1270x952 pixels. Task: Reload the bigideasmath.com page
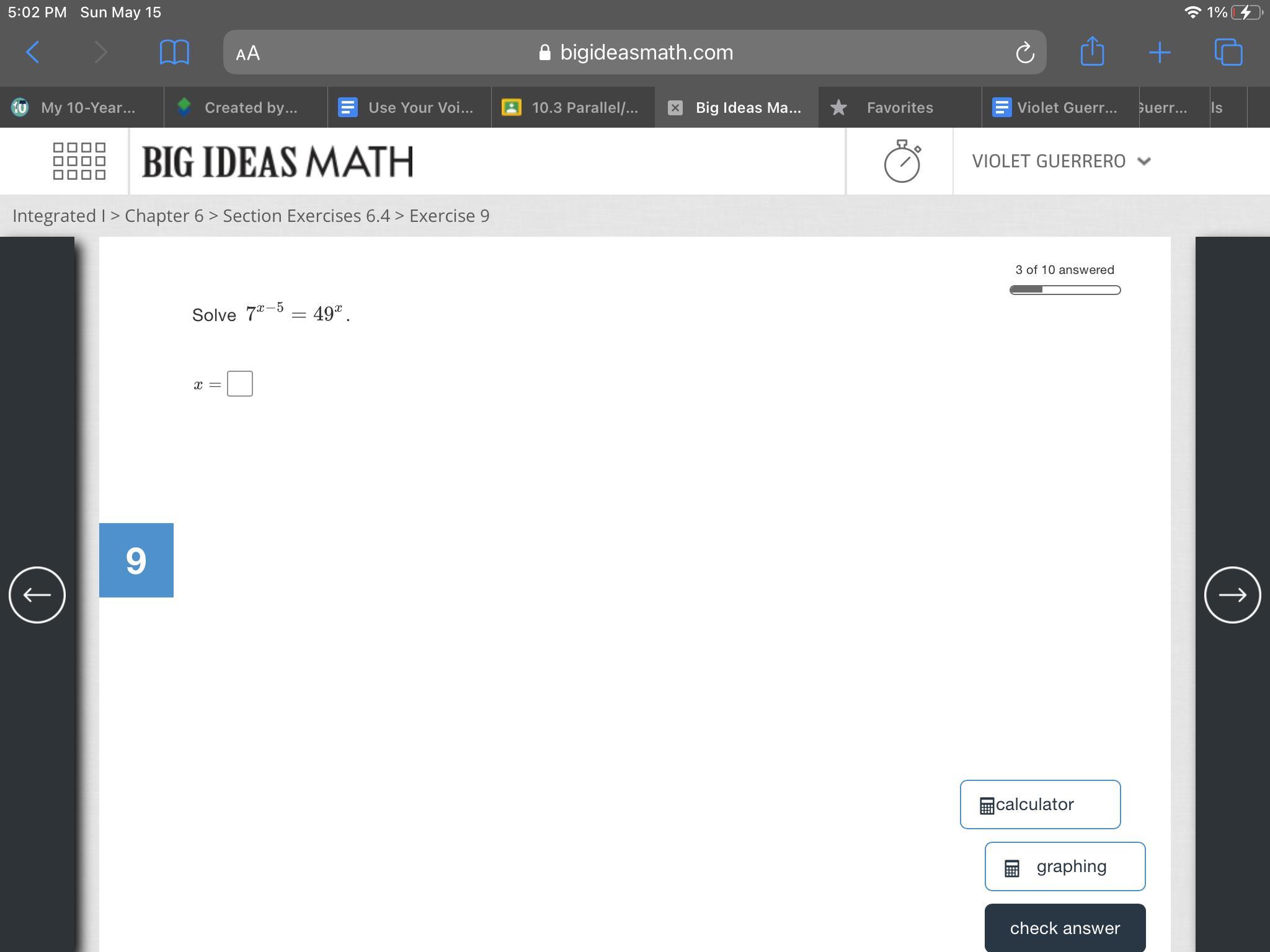pyautogui.click(x=1024, y=53)
